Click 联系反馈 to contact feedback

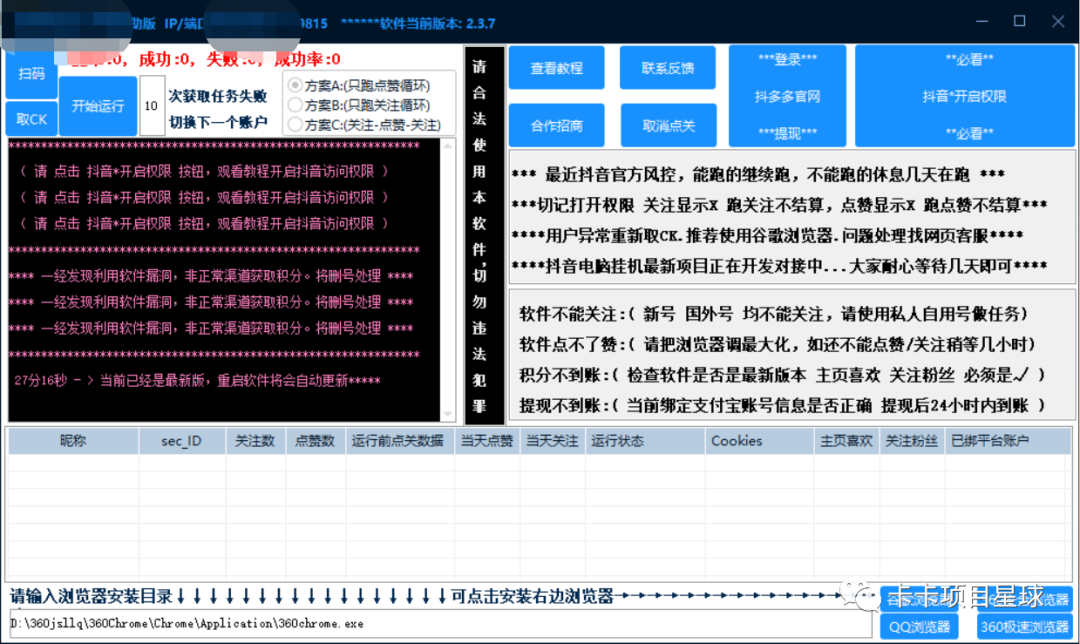pos(665,68)
